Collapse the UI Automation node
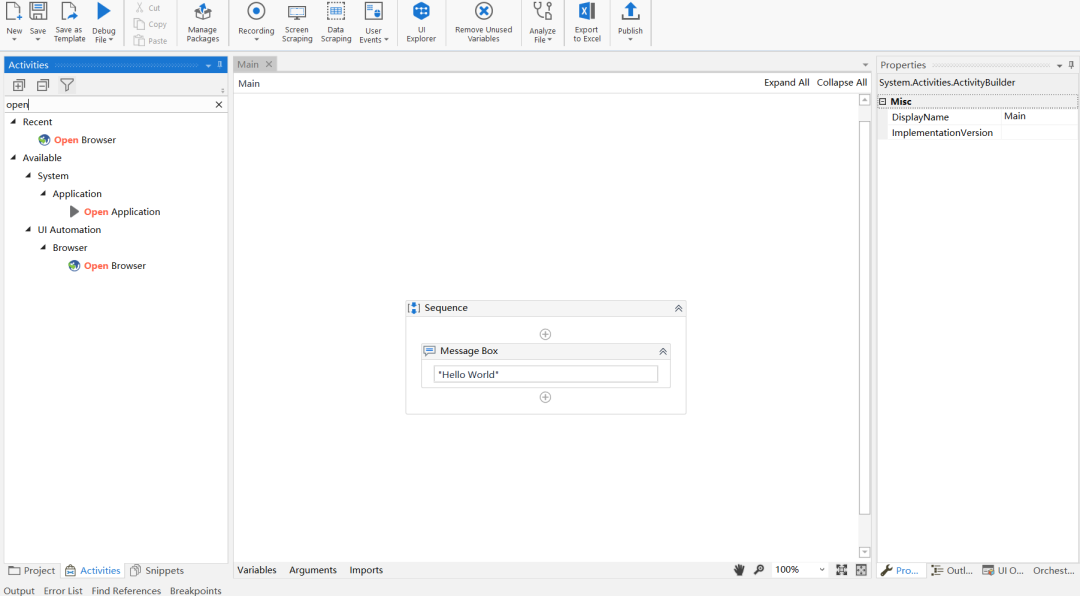The height and width of the screenshot is (596, 1080). tap(28, 229)
